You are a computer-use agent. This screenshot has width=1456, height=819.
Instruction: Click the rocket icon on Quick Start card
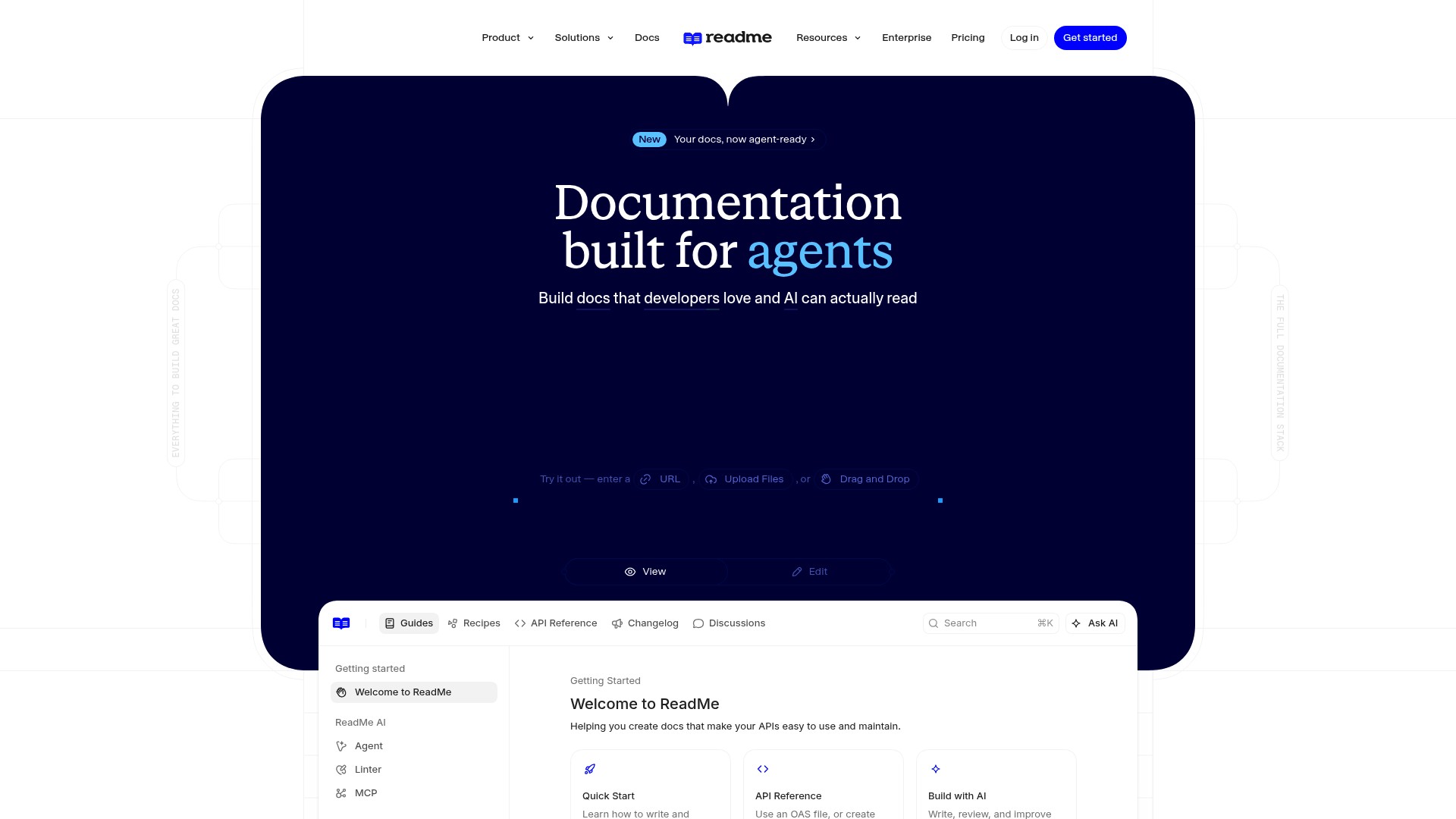click(590, 769)
